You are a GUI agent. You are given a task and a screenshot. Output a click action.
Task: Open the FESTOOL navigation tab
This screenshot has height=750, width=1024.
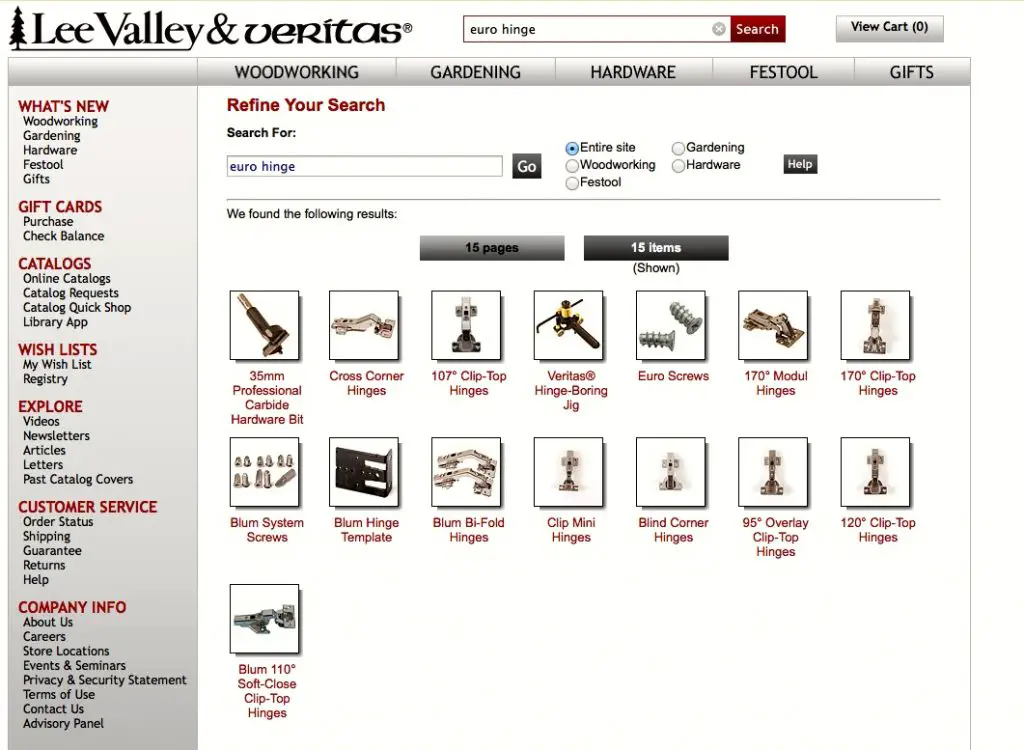tap(783, 72)
